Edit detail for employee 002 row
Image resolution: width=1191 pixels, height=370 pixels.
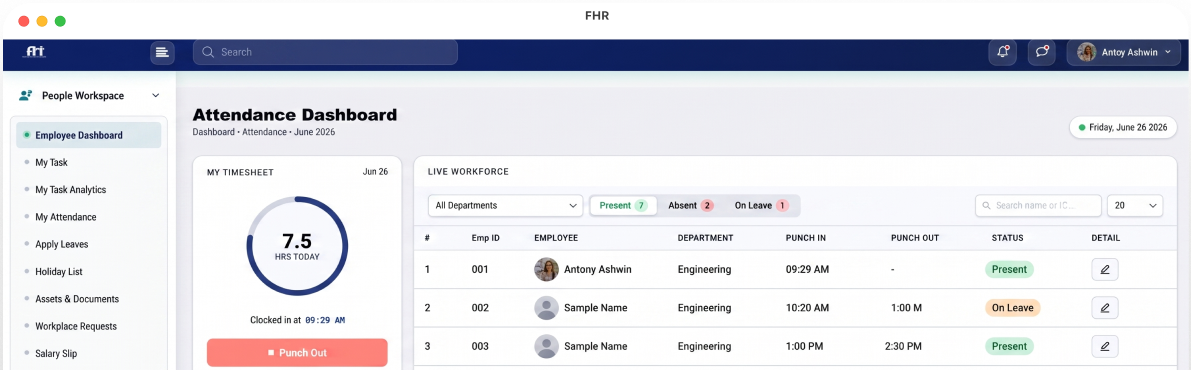[1104, 308]
